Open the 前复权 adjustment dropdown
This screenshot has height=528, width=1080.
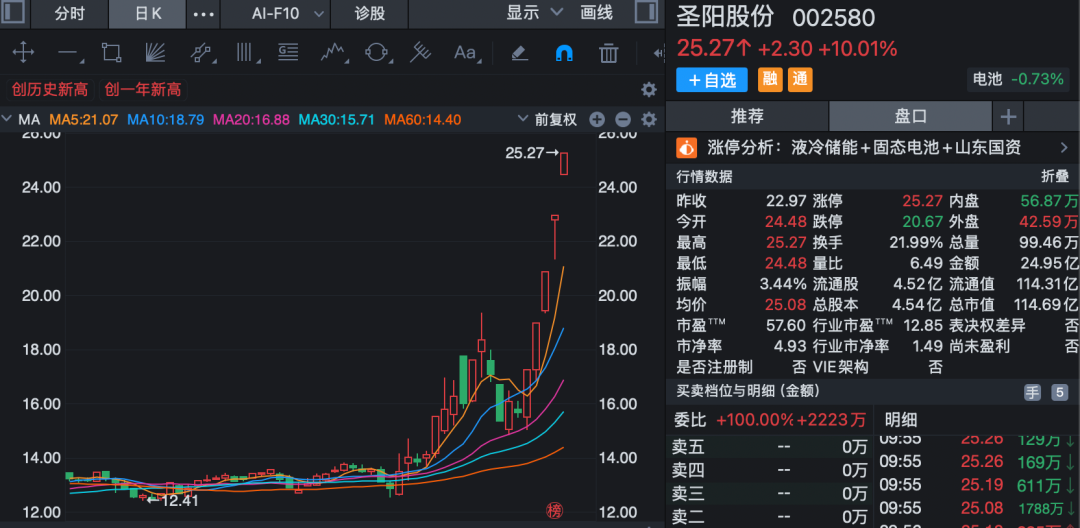coord(555,120)
